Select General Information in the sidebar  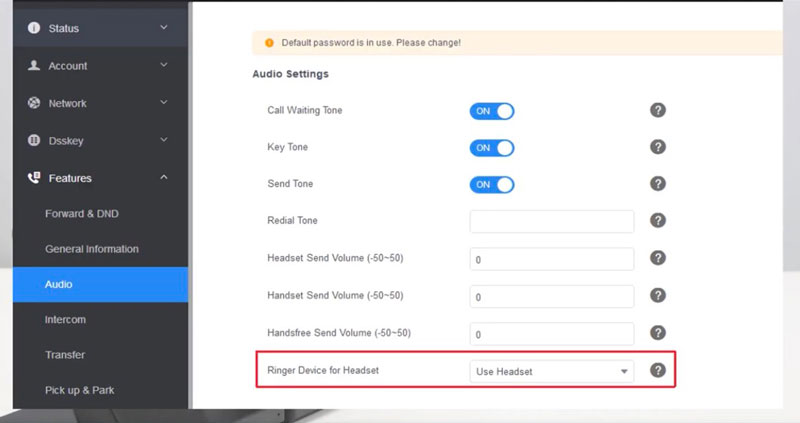click(92, 249)
